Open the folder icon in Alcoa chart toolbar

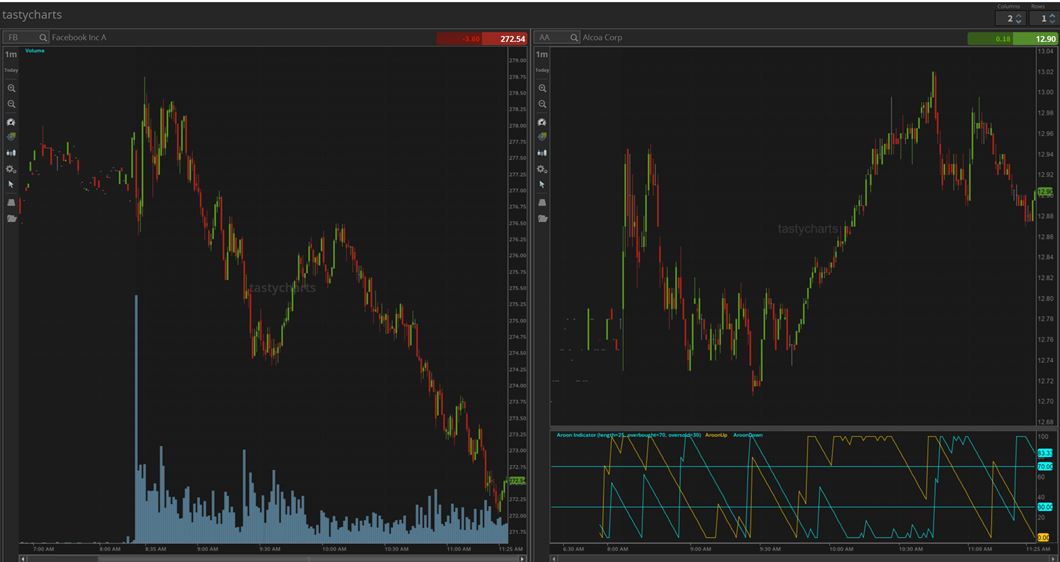(x=542, y=218)
